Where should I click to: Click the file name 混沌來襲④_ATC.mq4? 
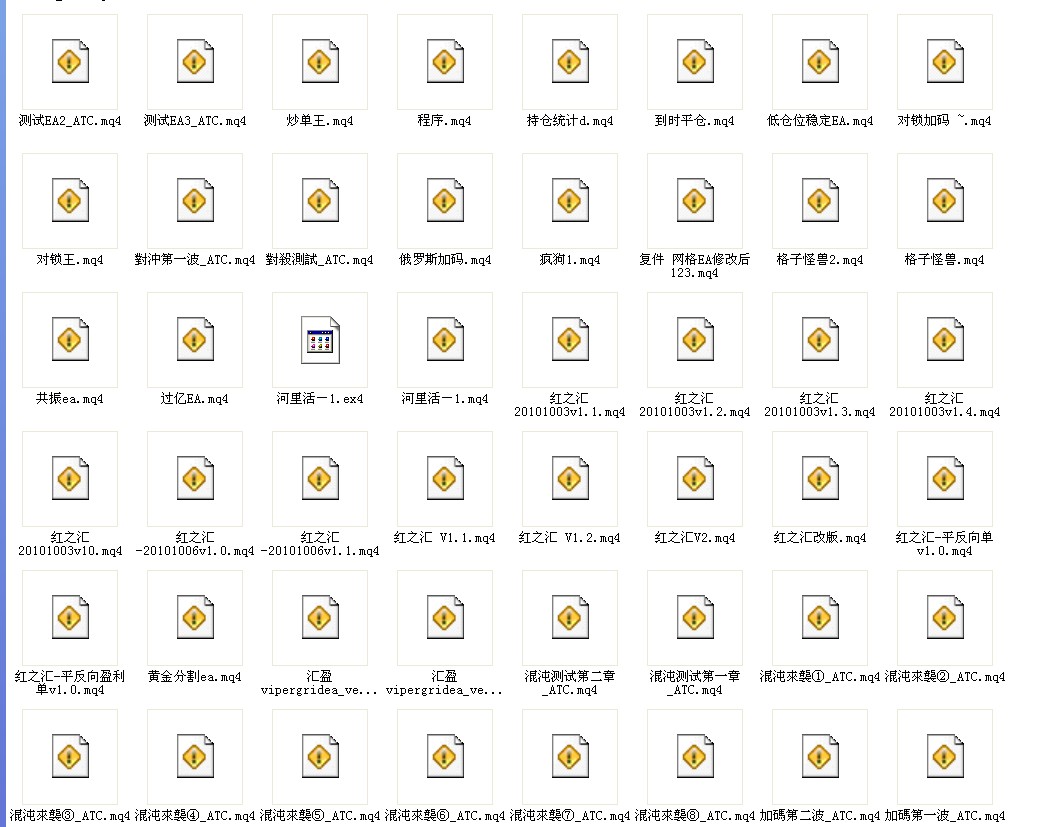(x=195, y=816)
